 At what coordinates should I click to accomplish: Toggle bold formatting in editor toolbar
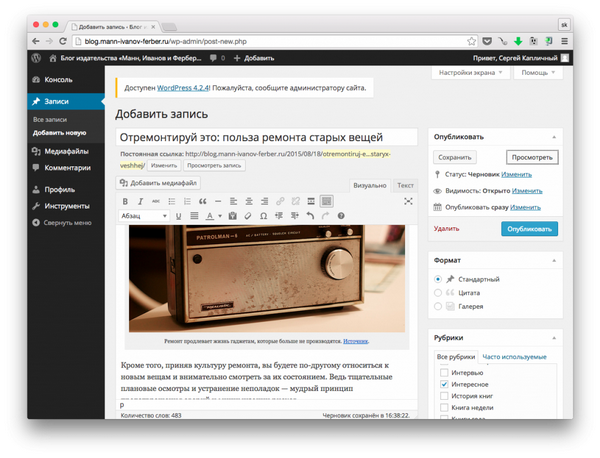coord(125,202)
